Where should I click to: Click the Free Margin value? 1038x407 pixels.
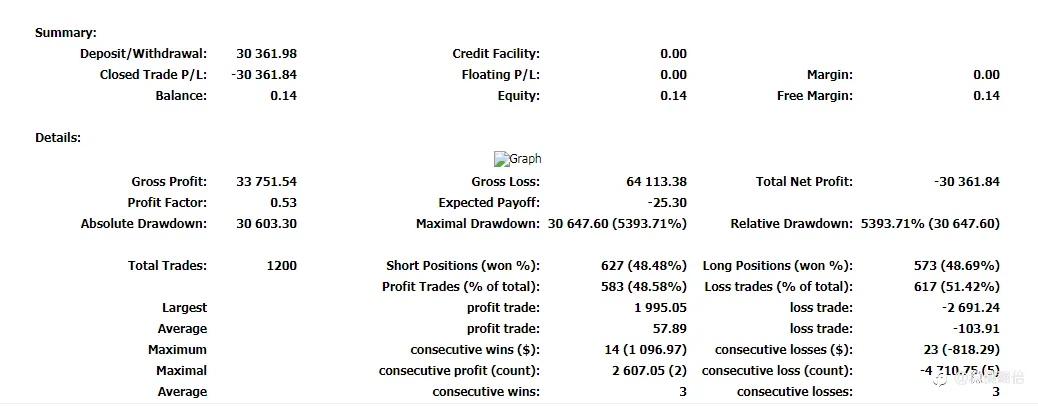click(986, 96)
